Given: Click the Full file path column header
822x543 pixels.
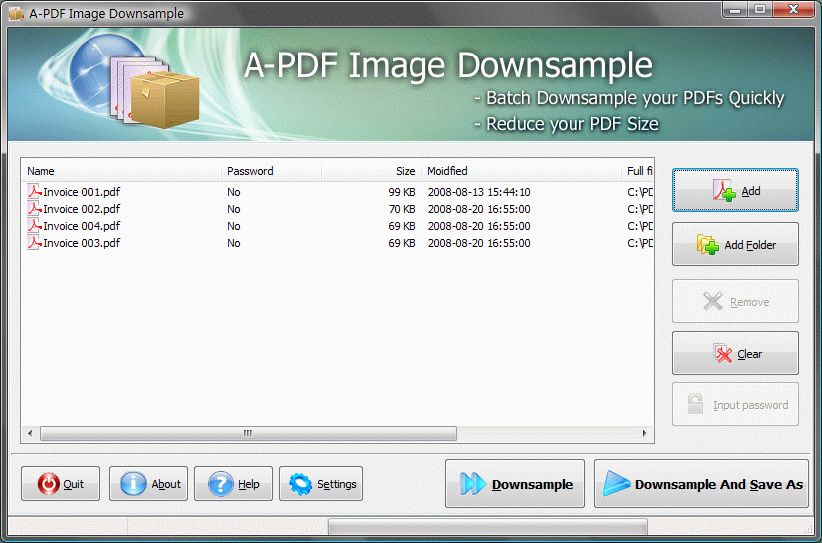Looking at the screenshot, I should point(637,171).
